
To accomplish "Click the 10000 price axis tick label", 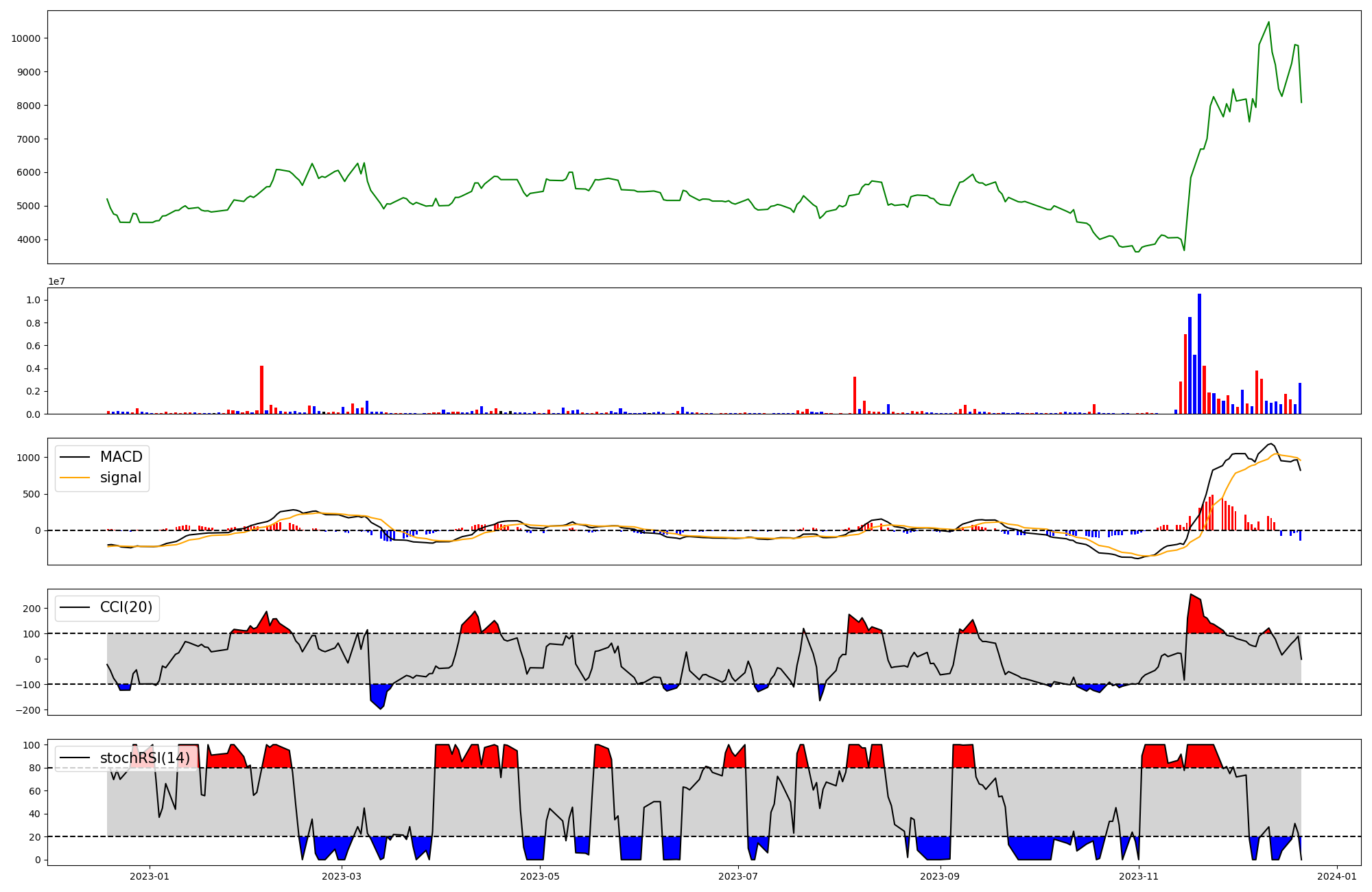I will coord(25,38).
